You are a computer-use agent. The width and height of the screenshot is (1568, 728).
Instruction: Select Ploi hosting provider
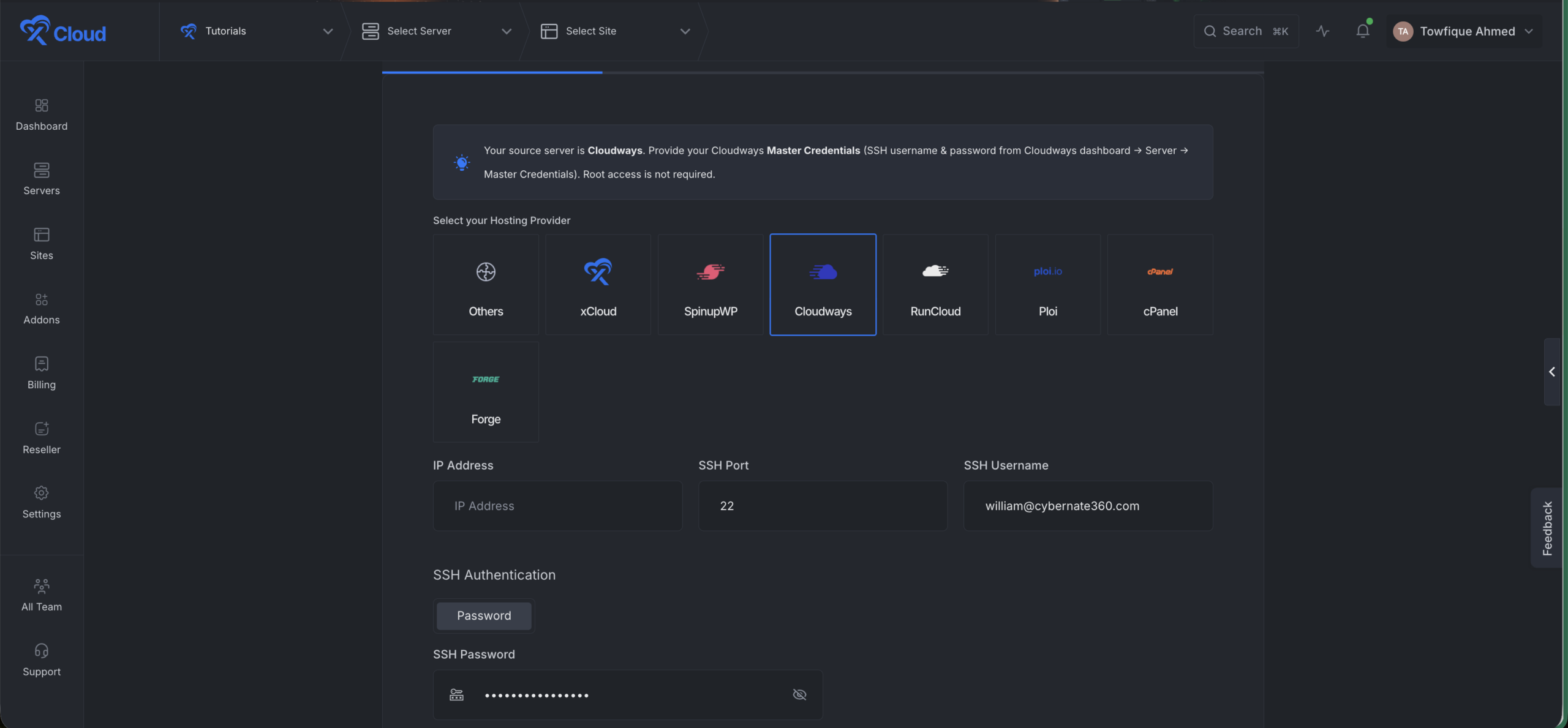(x=1048, y=285)
